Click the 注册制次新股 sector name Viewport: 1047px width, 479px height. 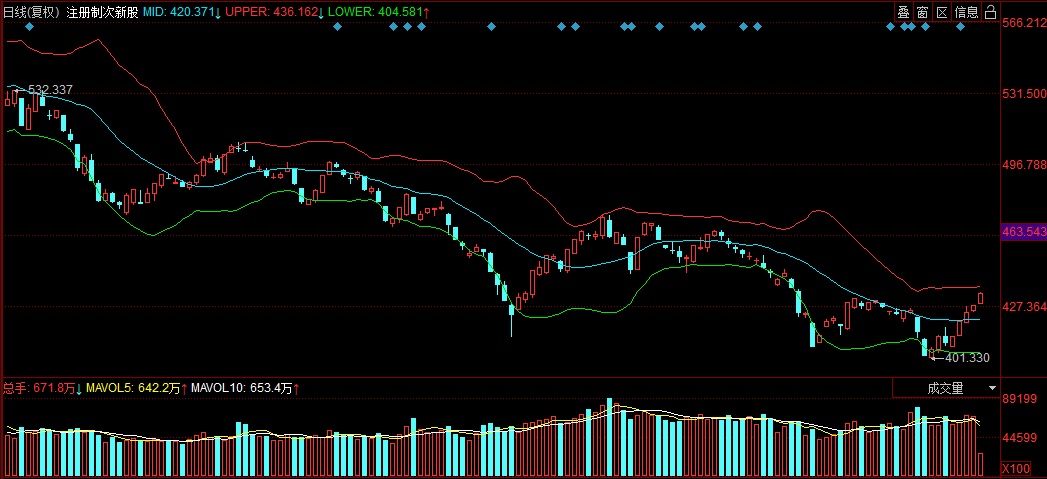pyautogui.click(x=102, y=12)
